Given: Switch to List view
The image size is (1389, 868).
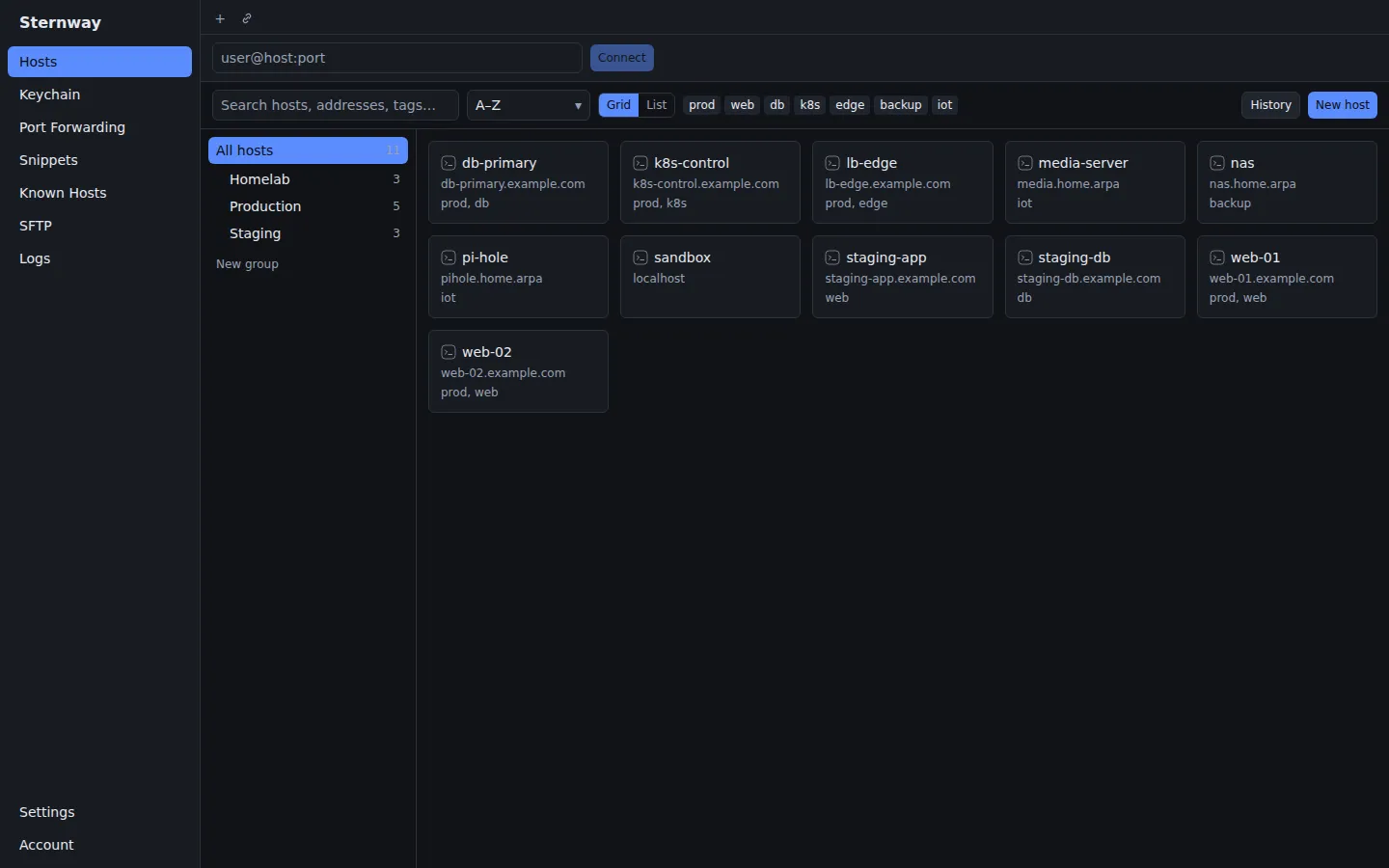Looking at the screenshot, I should [657, 105].
